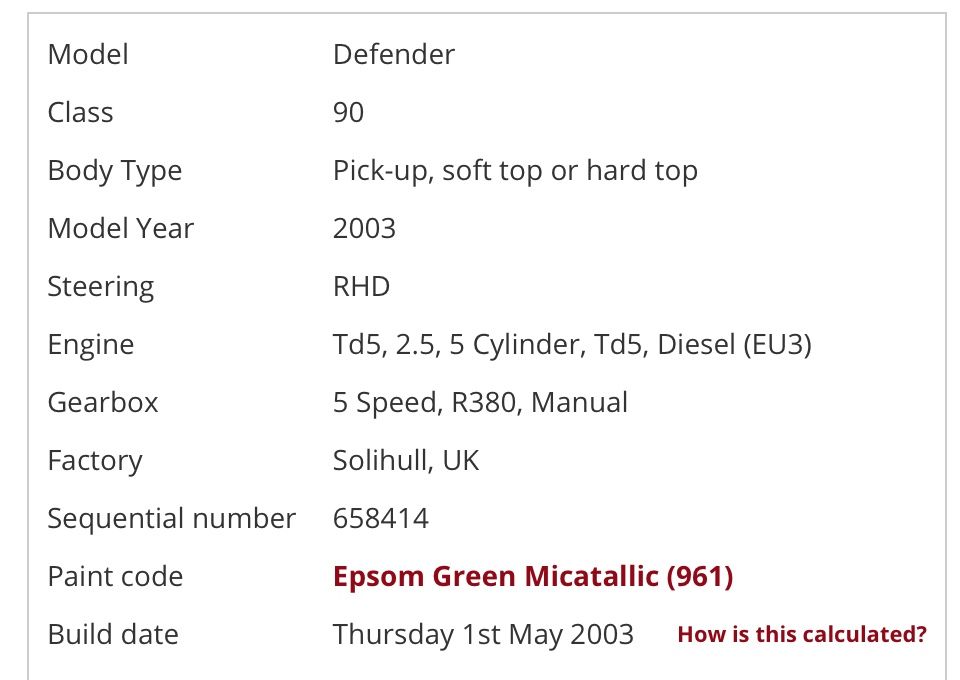This screenshot has width=960, height=680.
Task: Select the Factory label
Action: (x=95, y=461)
